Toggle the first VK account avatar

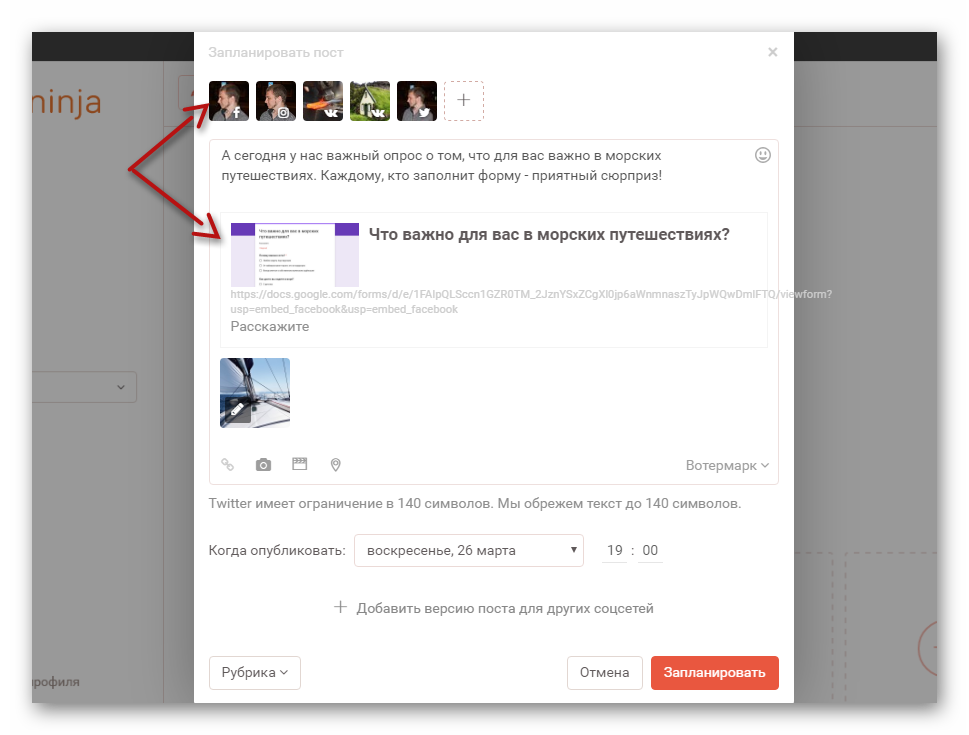pyautogui.click(x=323, y=101)
